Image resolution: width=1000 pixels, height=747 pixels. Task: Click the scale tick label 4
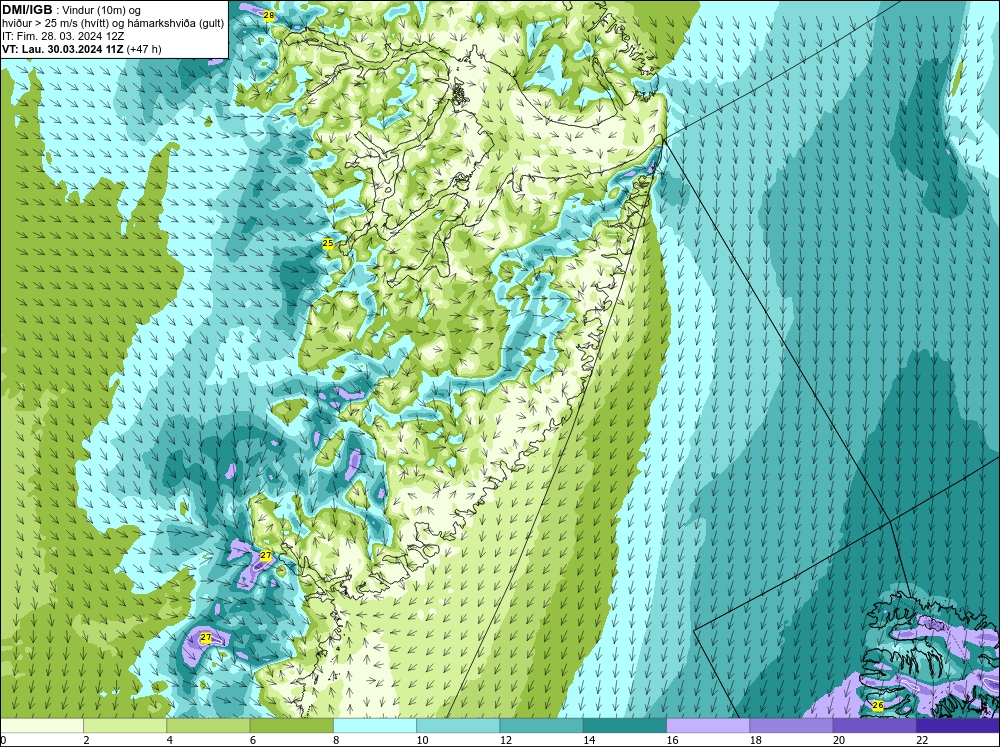[169, 740]
